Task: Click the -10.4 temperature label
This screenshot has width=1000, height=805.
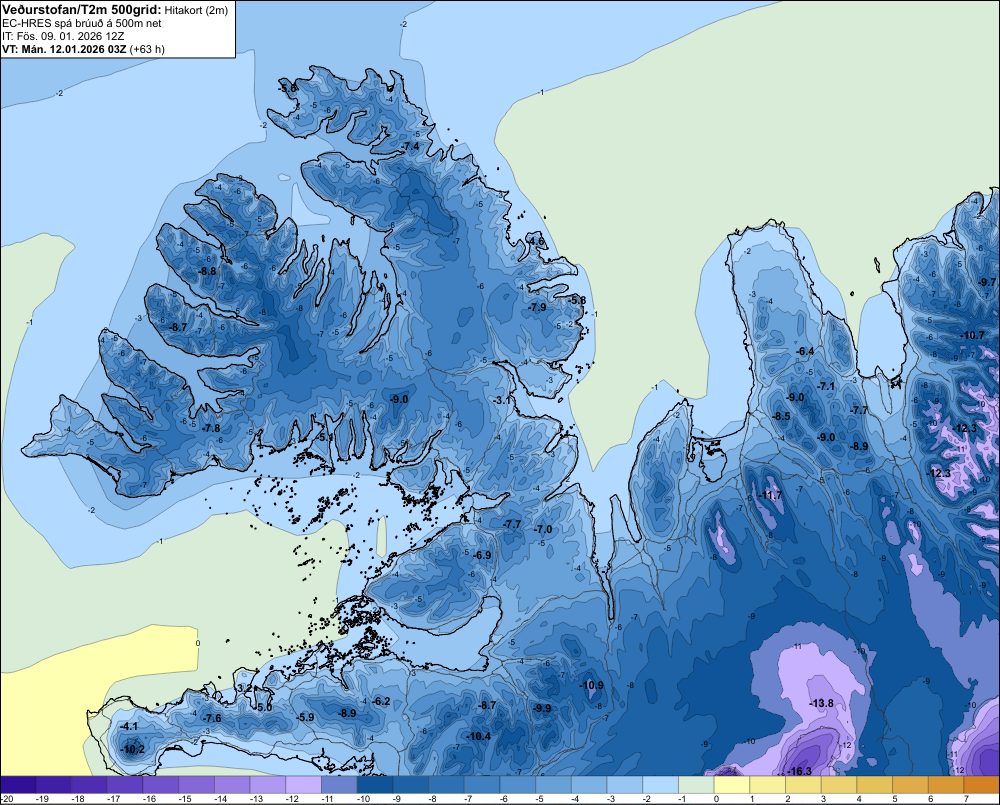Action: point(478,737)
